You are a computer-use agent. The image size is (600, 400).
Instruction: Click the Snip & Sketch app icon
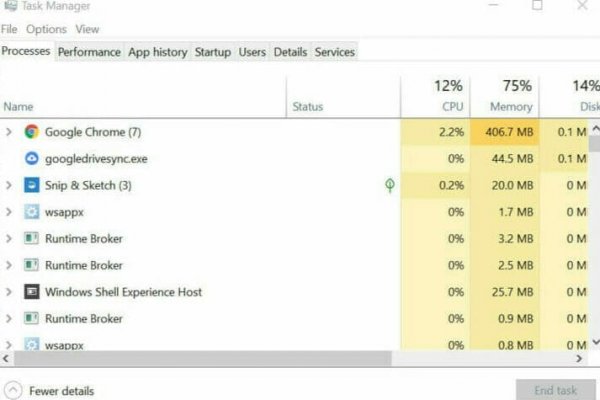click(x=31, y=185)
